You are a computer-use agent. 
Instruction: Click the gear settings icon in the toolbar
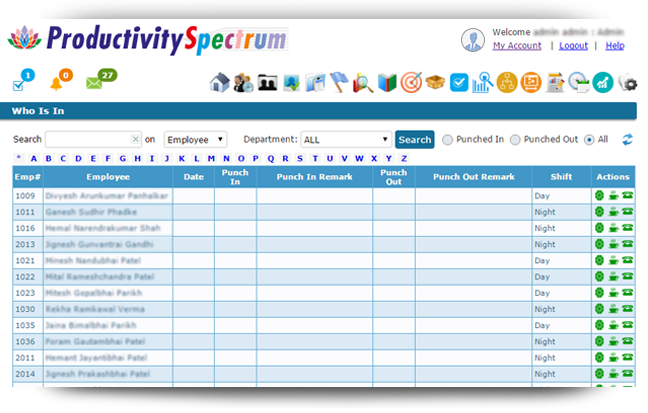pyautogui.click(x=628, y=82)
